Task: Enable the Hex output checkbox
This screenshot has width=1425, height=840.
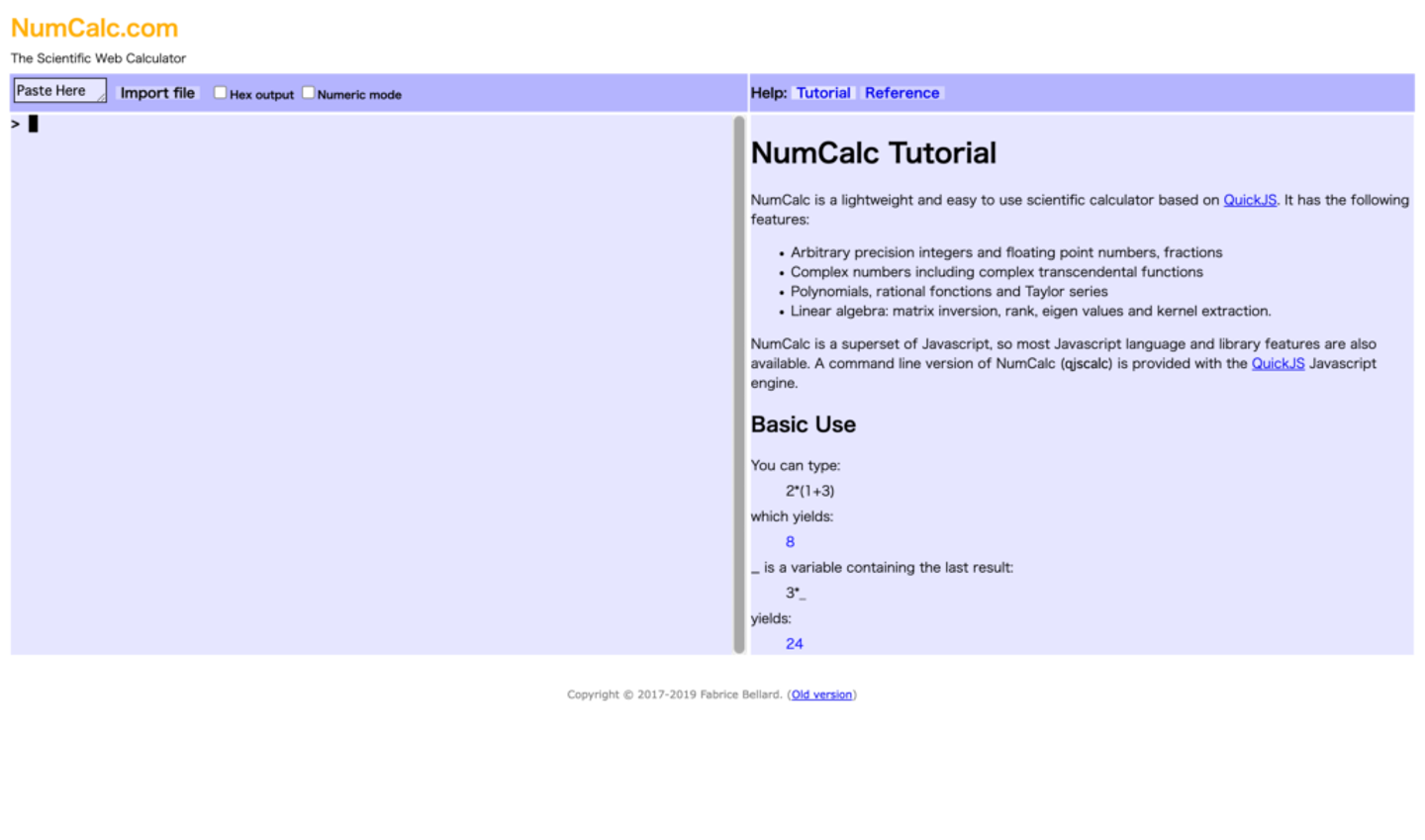Action: (220, 92)
